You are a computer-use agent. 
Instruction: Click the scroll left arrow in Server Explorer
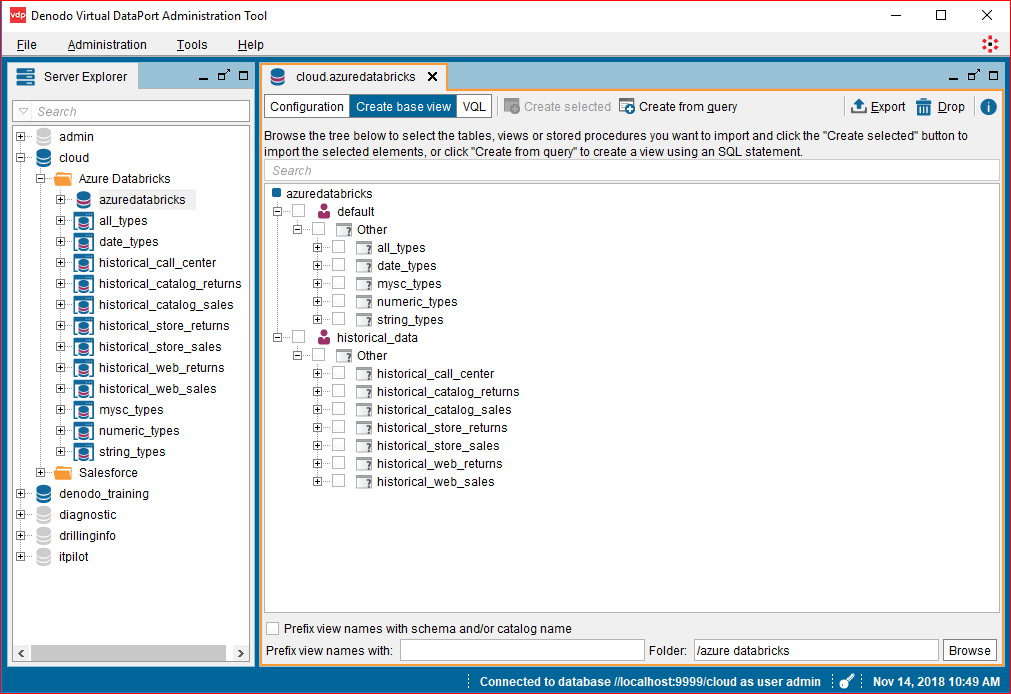point(21,653)
